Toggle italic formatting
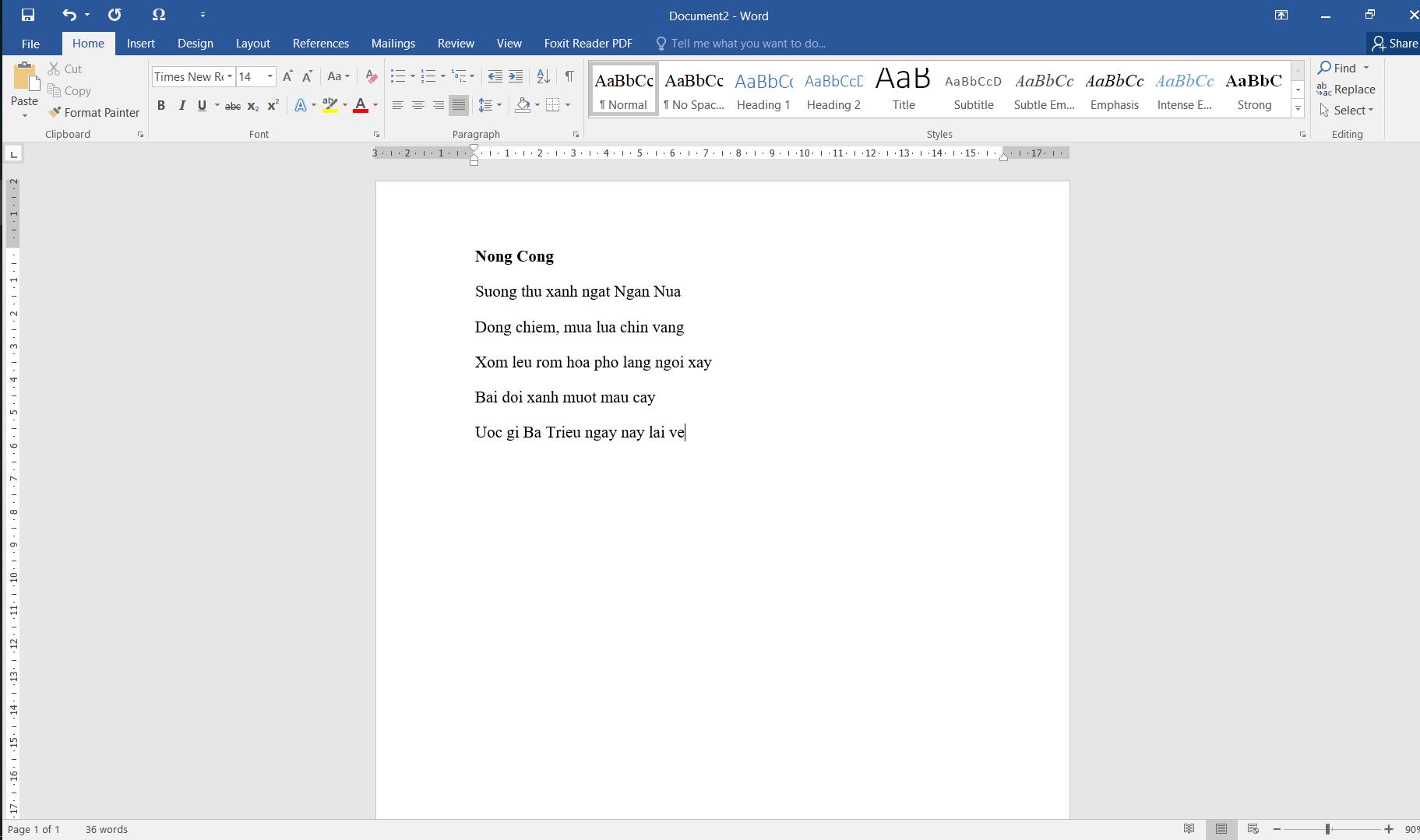Image resolution: width=1420 pixels, height=840 pixels. (181, 106)
